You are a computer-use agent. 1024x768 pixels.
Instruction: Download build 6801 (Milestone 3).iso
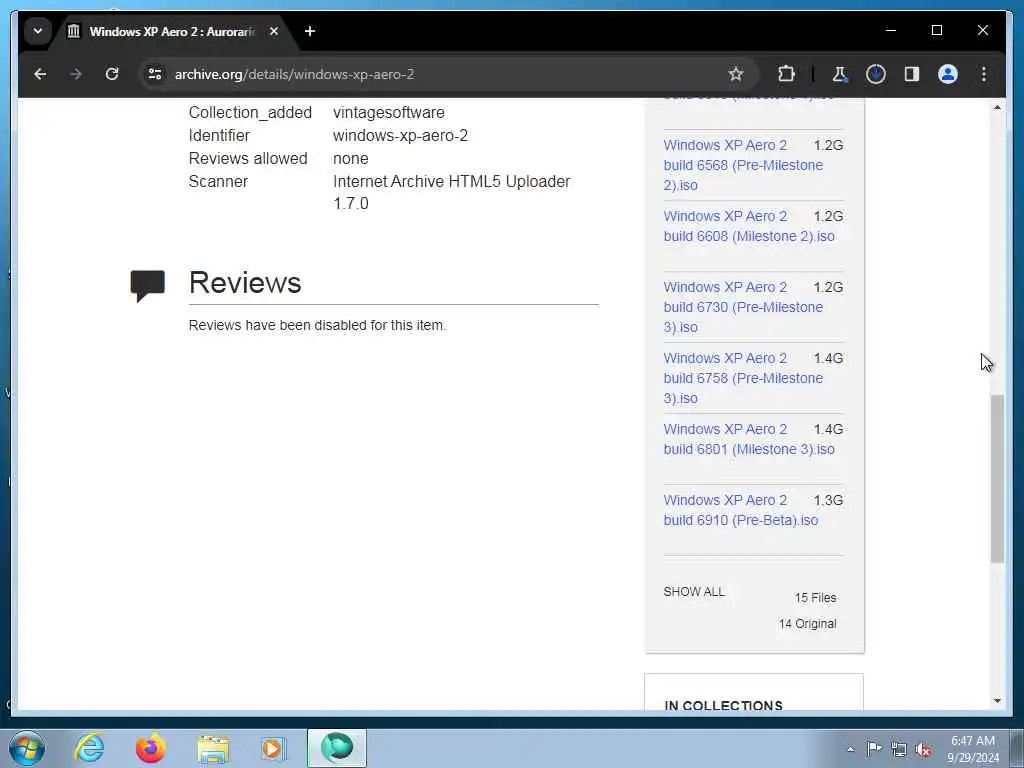[x=749, y=440]
